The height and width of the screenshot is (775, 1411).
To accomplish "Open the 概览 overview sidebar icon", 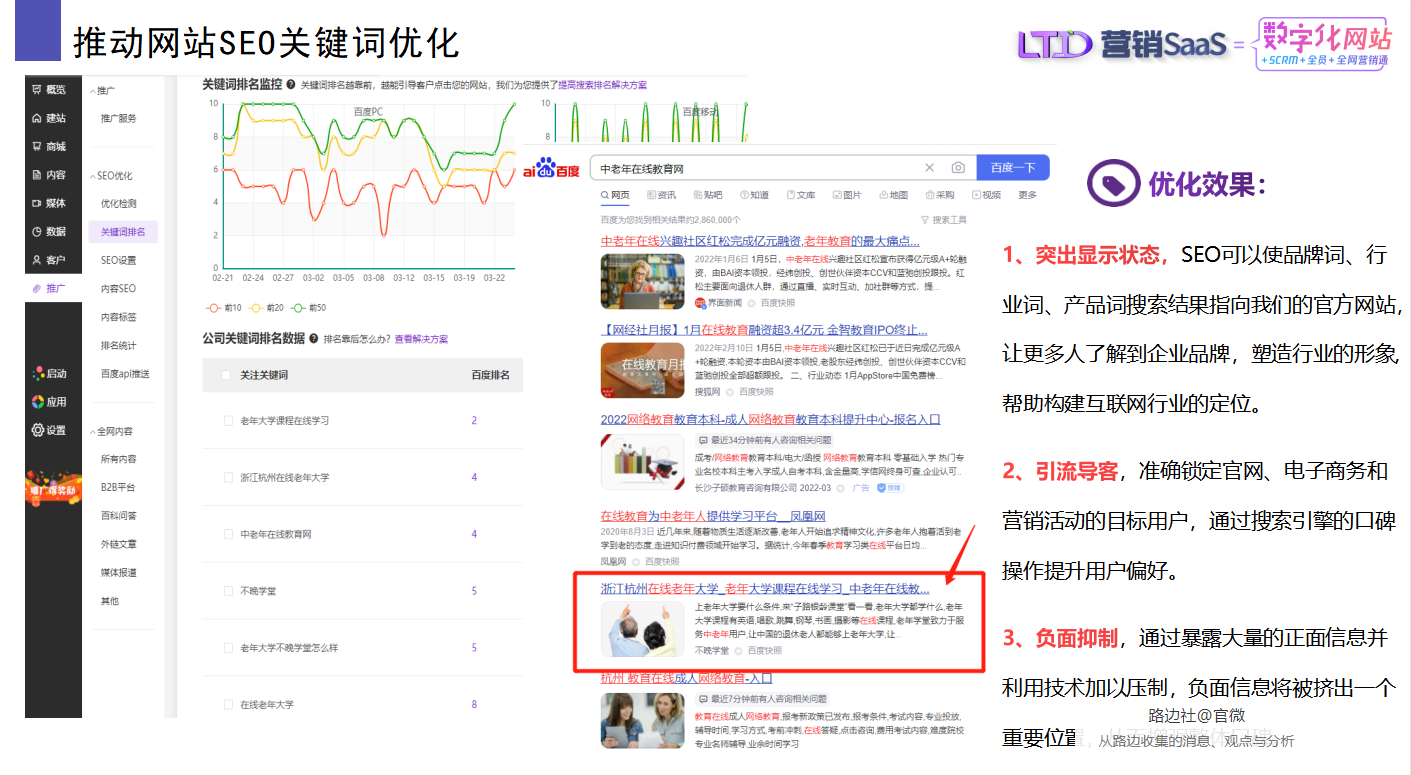I will (x=37, y=90).
